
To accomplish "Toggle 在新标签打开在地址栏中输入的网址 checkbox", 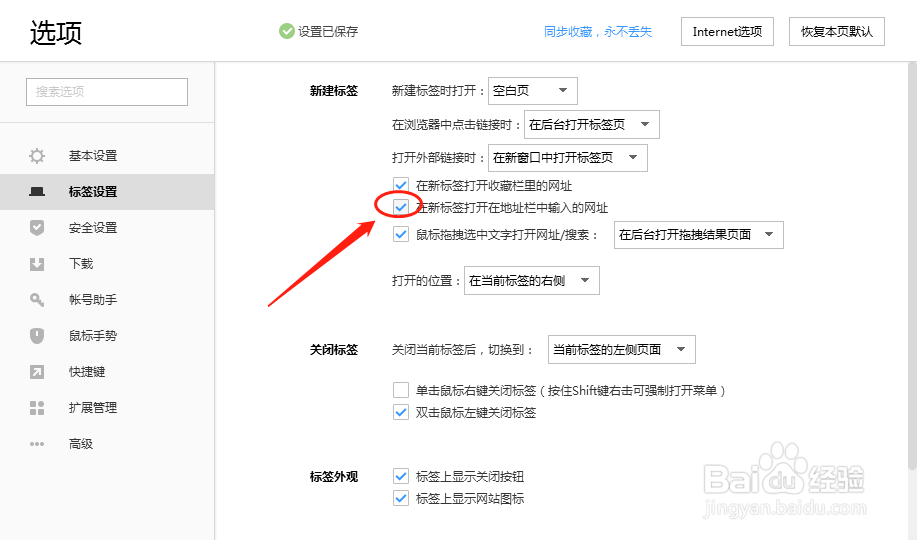I will coord(401,207).
